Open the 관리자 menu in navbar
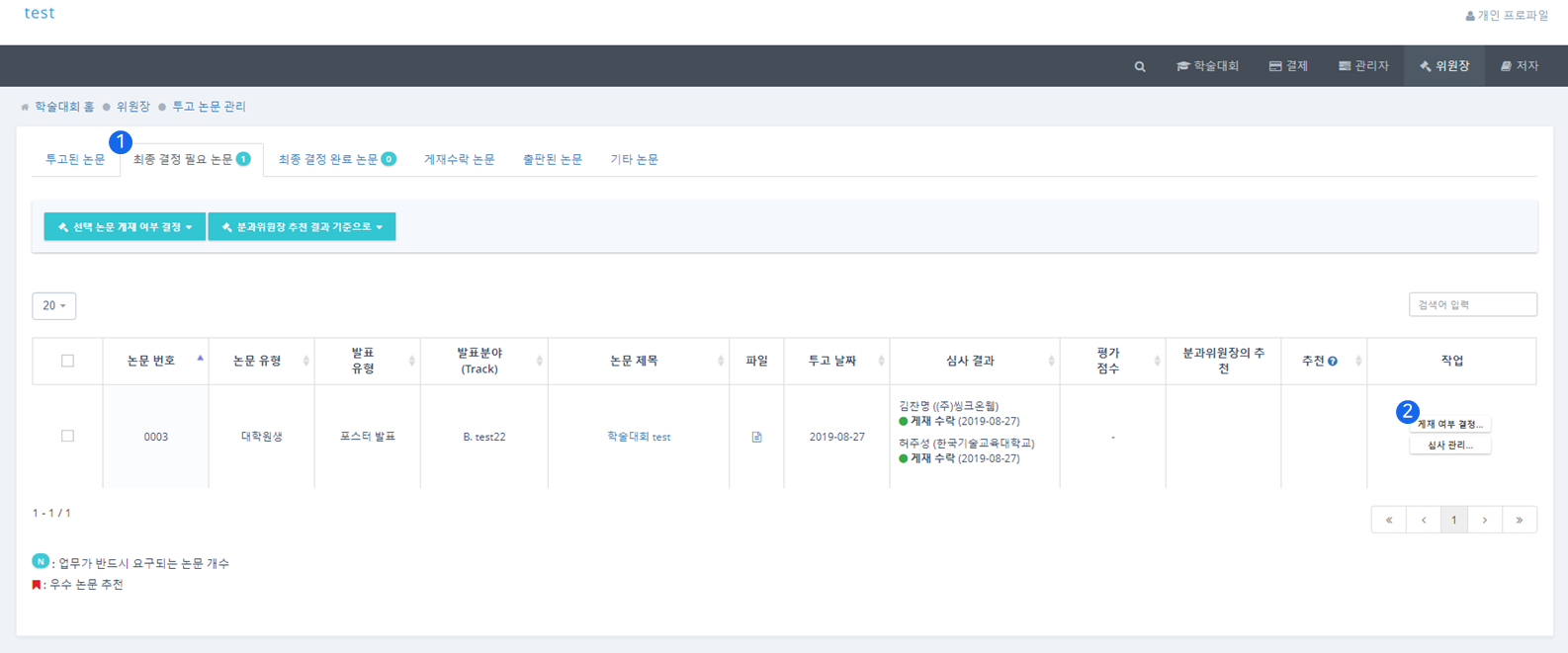This screenshot has width=1568, height=653. tap(1363, 66)
